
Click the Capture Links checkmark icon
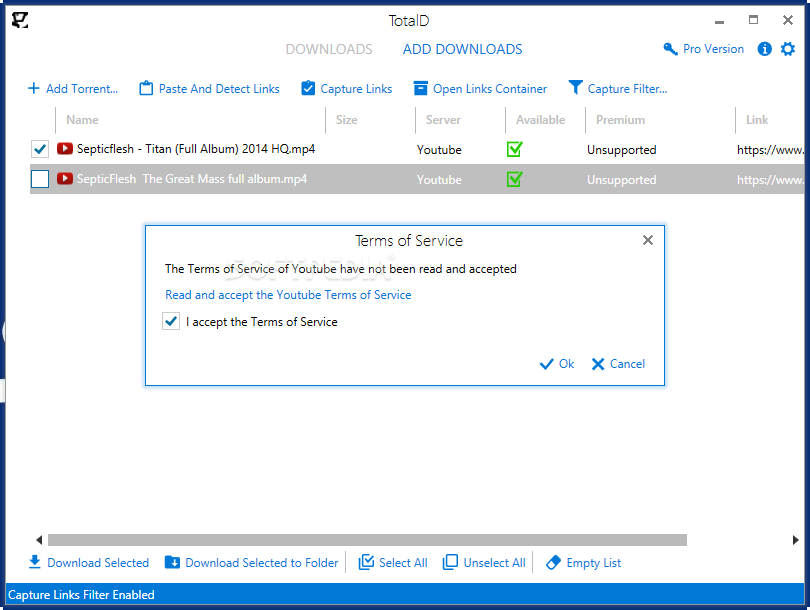(x=308, y=88)
